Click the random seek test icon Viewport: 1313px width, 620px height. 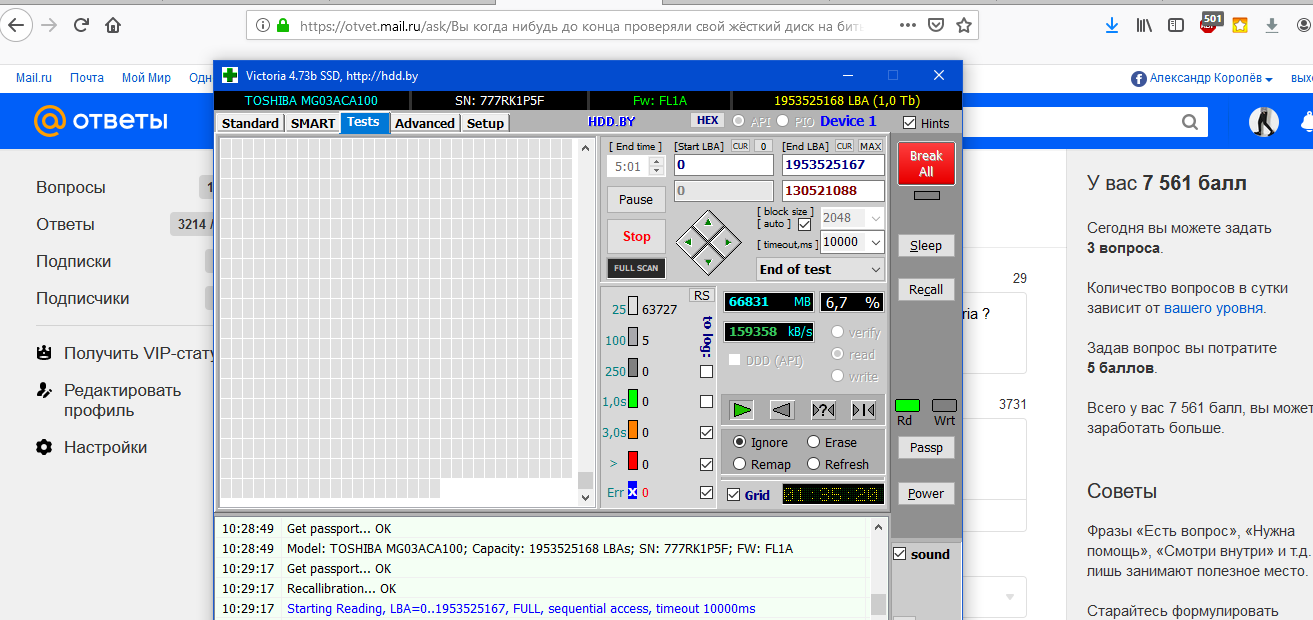click(823, 409)
